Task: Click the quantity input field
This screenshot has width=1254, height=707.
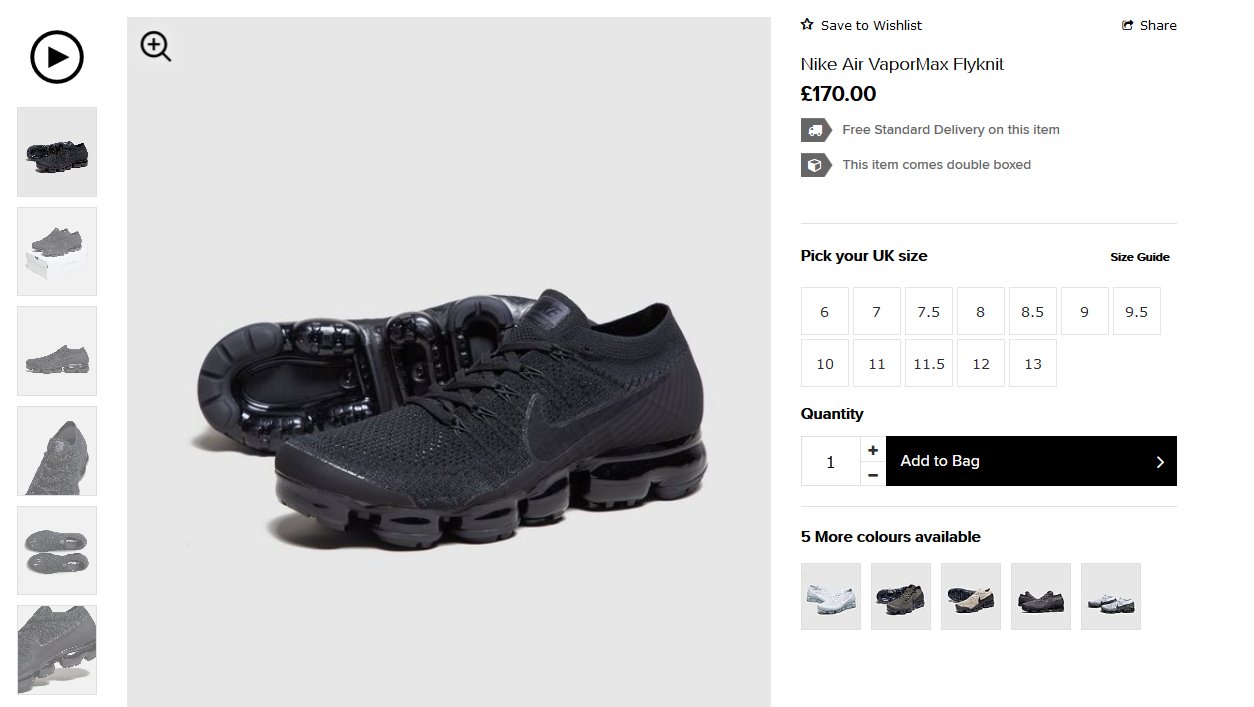Action: point(830,461)
